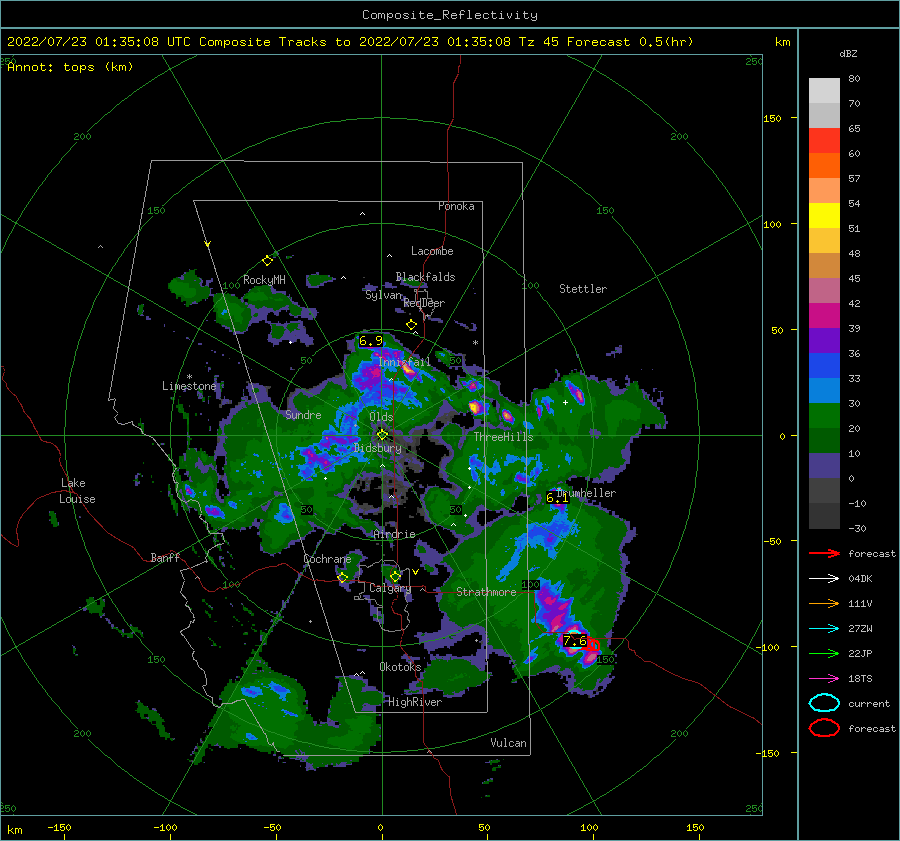The height and width of the screenshot is (841, 900).
Task: Click the red forecast arrow in legend
Action: click(824, 553)
